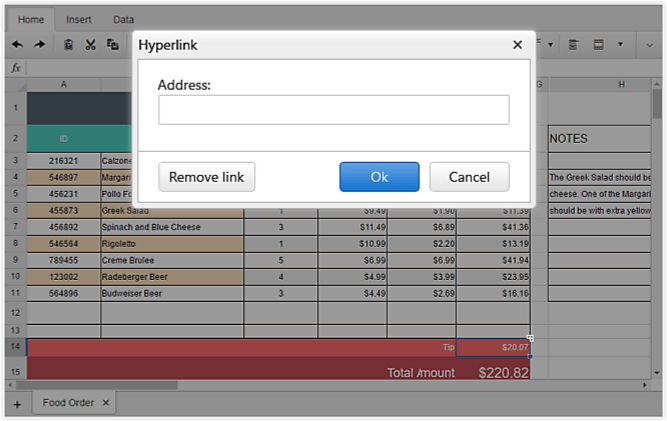Open the dropdown arrow beside freeze panes icon
This screenshot has height=421, width=667.
pos(620,44)
